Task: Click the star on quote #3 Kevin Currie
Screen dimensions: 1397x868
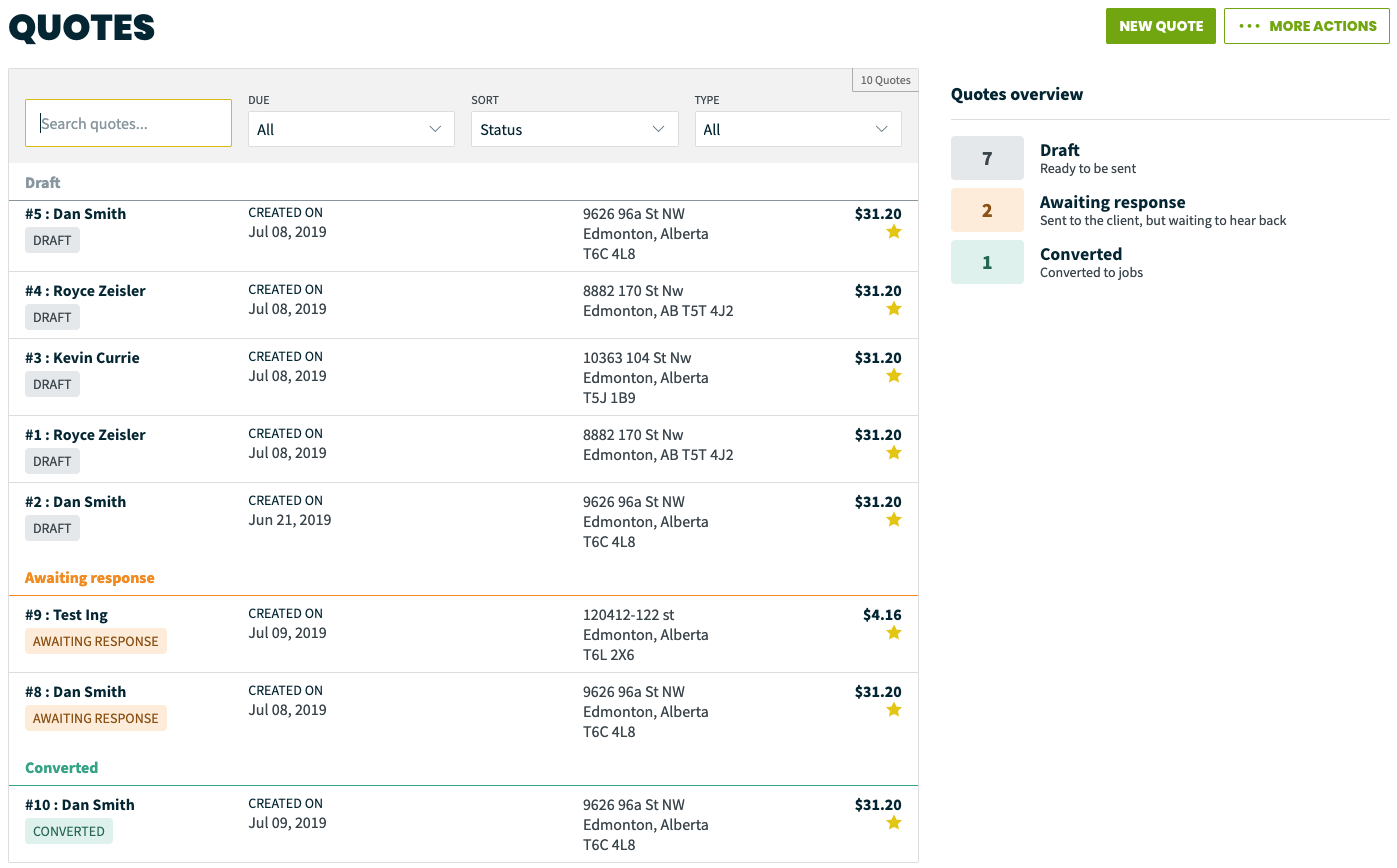Action: coord(893,376)
